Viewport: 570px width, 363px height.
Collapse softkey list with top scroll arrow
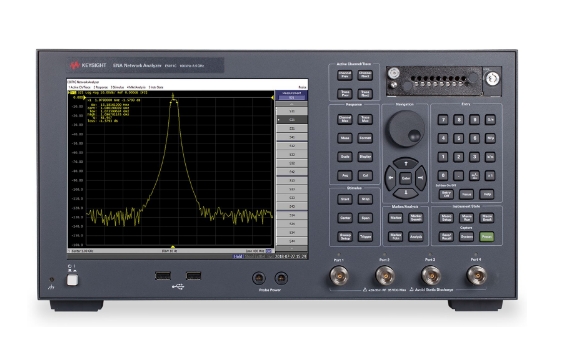point(292,104)
